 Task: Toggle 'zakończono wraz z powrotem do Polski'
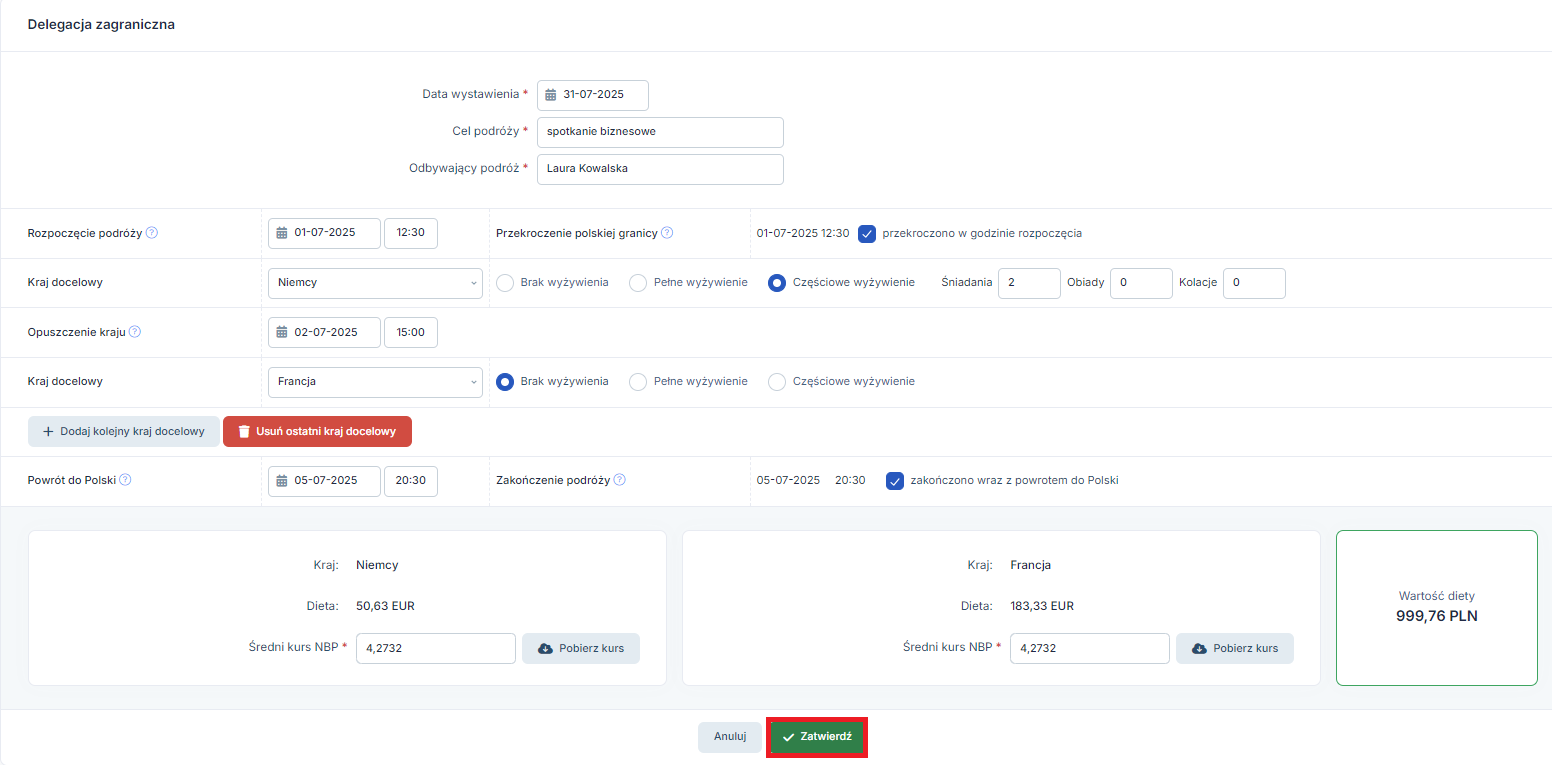click(x=895, y=480)
